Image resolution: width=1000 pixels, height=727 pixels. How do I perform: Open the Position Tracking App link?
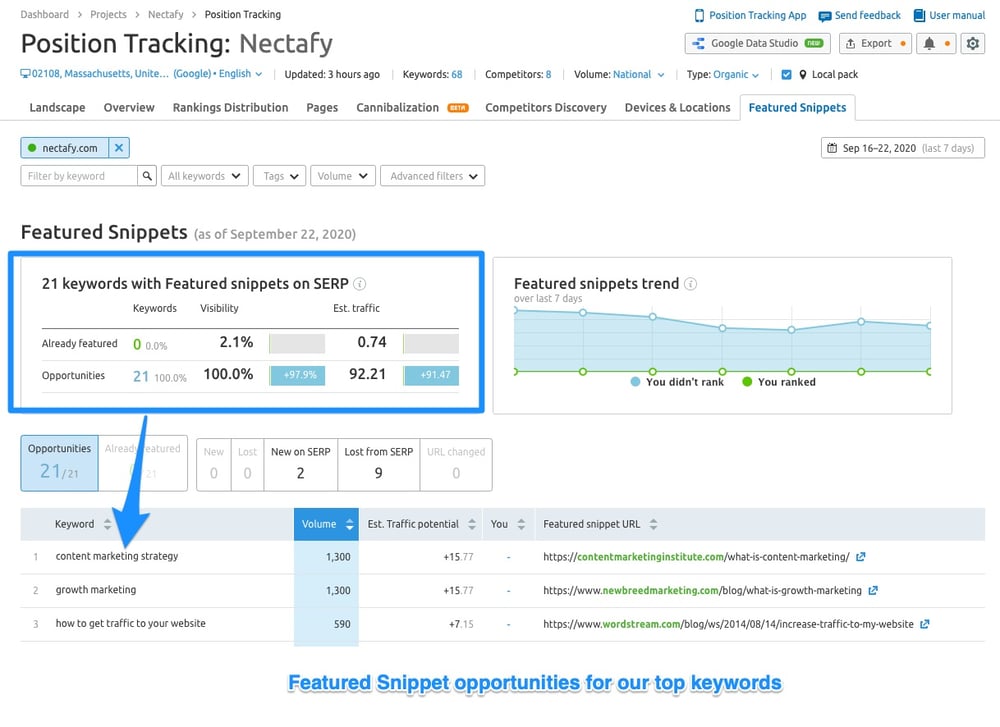point(750,15)
